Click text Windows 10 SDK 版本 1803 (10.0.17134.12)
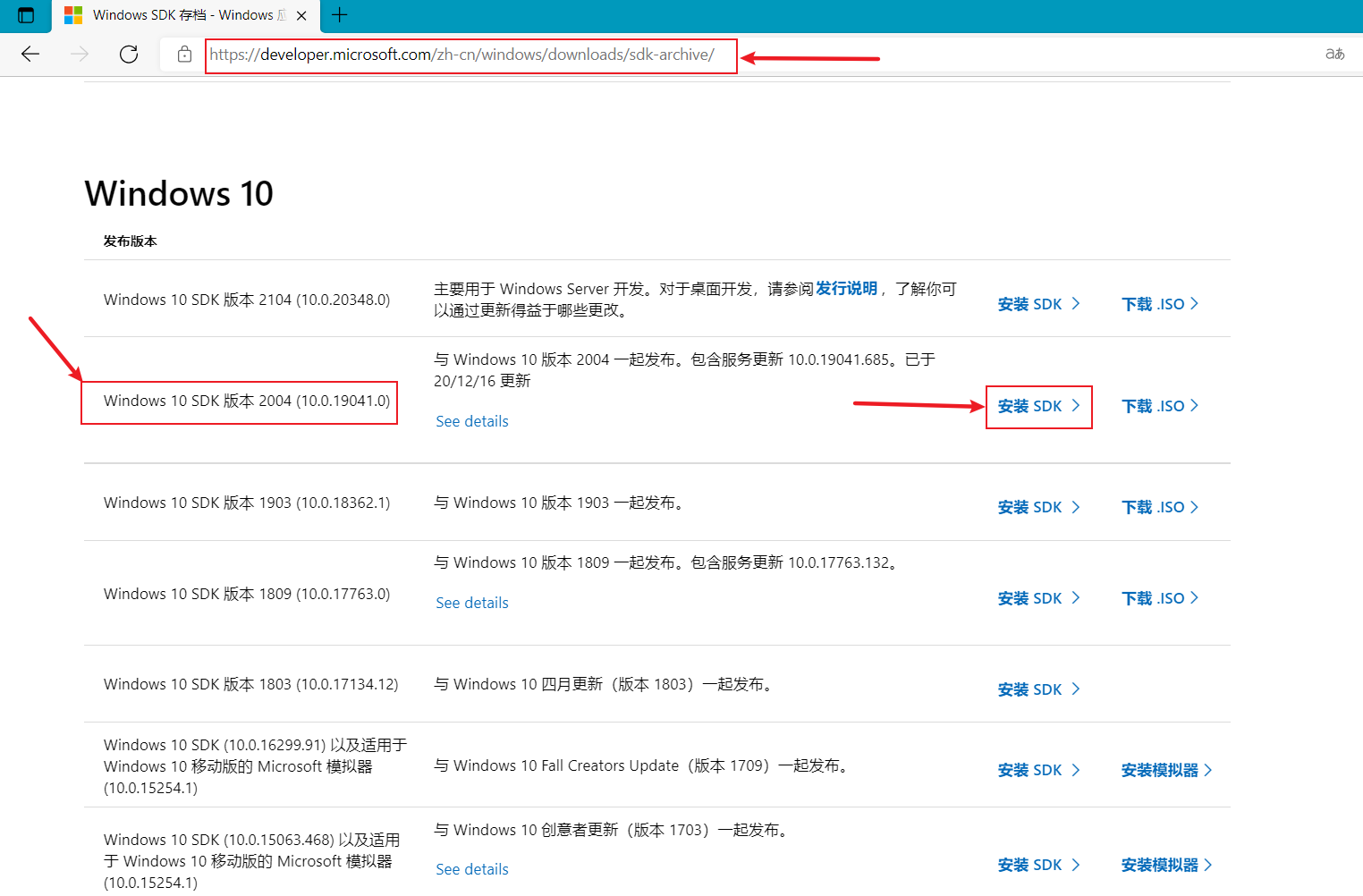The image size is (1363, 896). (x=251, y=684)
